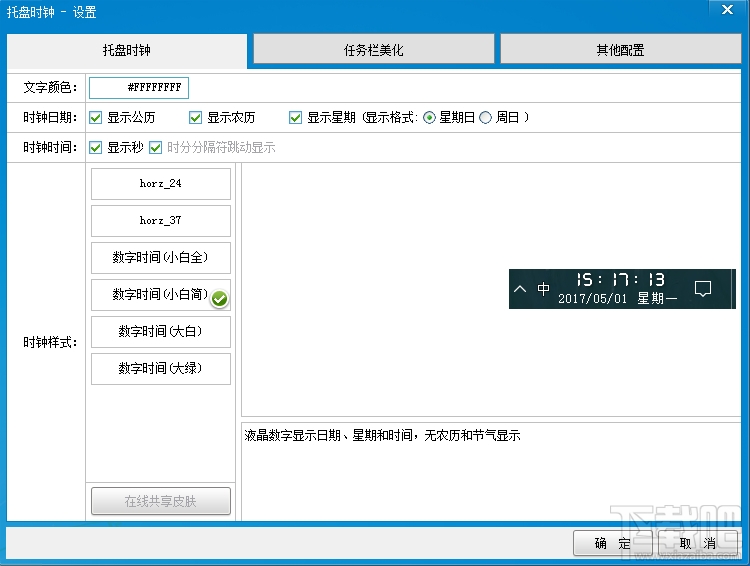Click the 2017/05/01 date in preview
The image size is (750, 566).
pyautogui.click(x=592, y=299)
